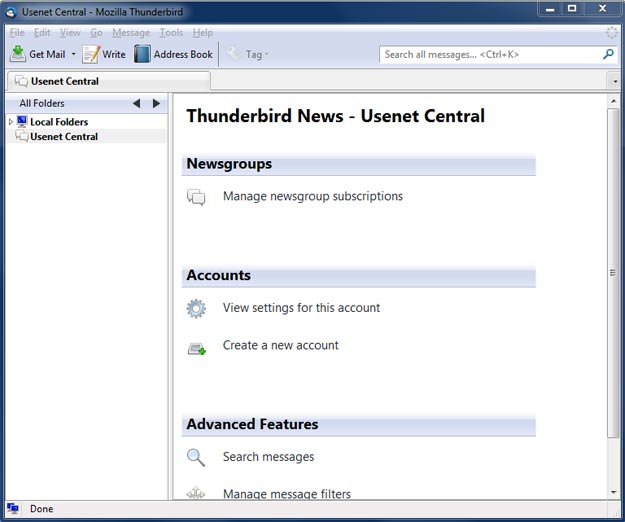Open the File menu
The image size is (625, 522).
17,33
